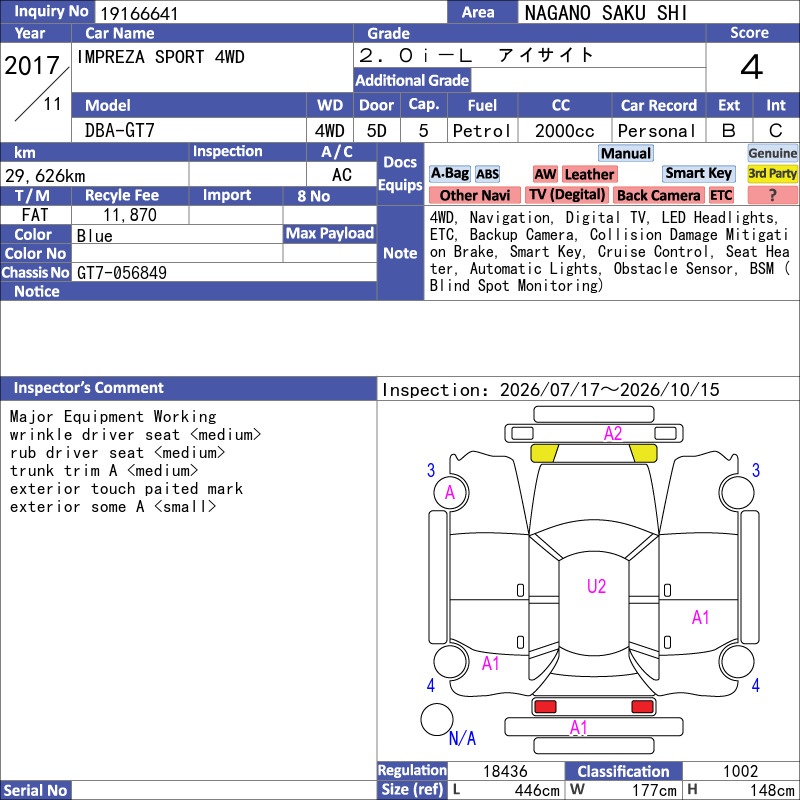Select the width value 177cm
The width and height of the screenshot is (800, 800).
point(655,790)
